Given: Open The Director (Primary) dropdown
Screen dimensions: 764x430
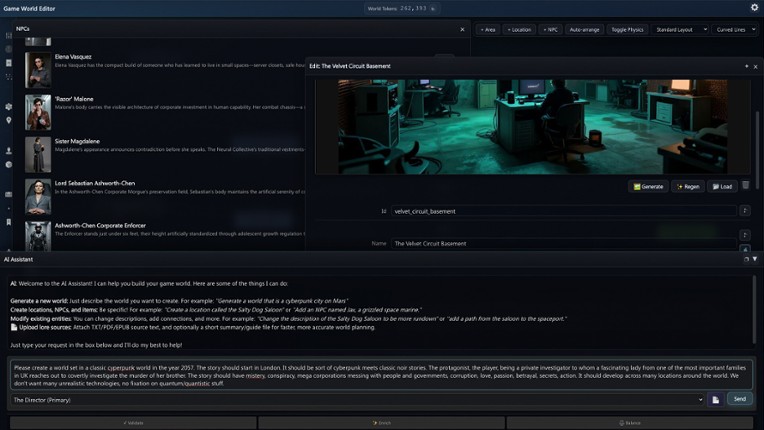Looking at the screenshot, I should coord(357,399).
